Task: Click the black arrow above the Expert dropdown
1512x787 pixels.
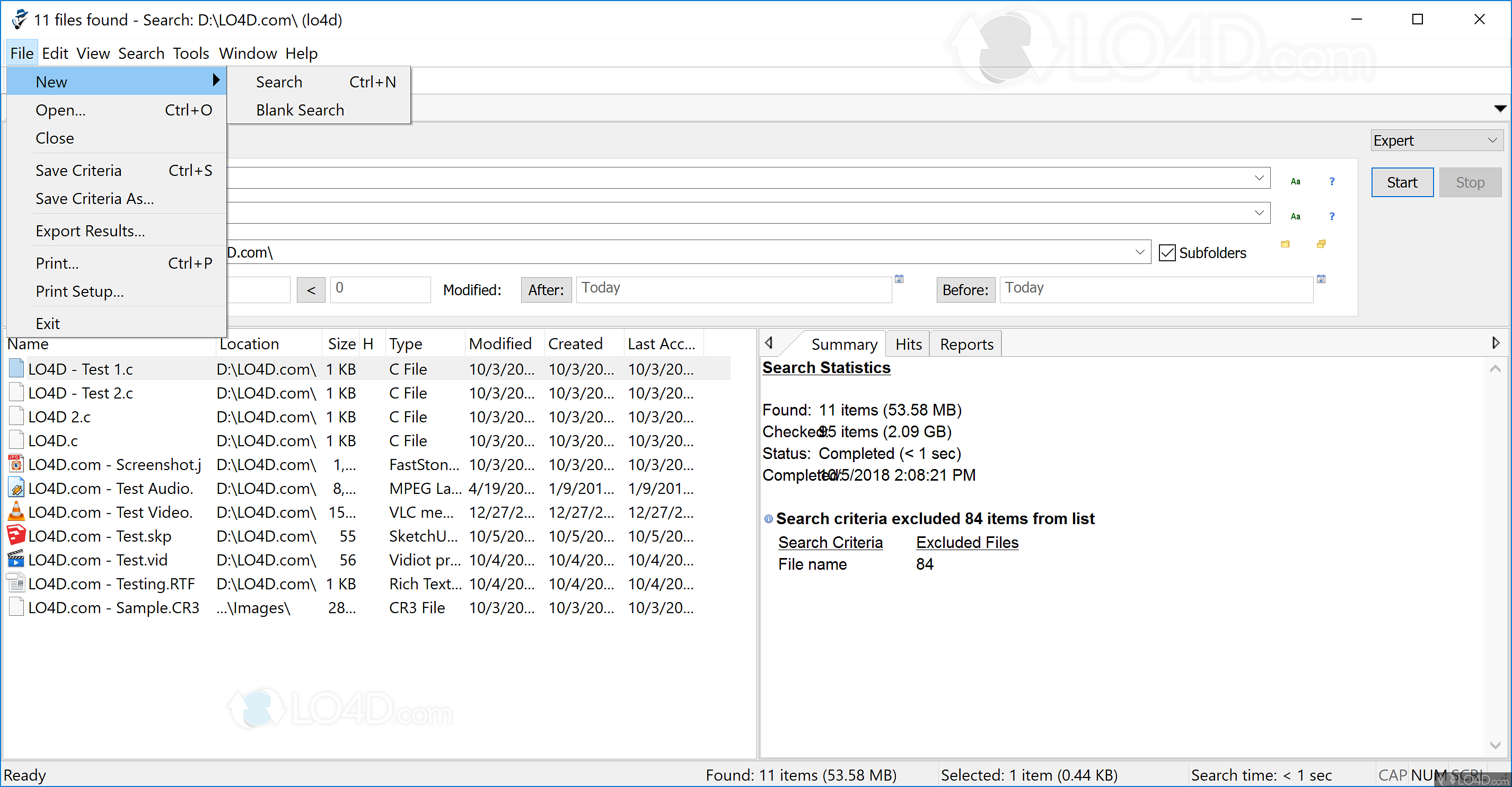Action: 1500,109
